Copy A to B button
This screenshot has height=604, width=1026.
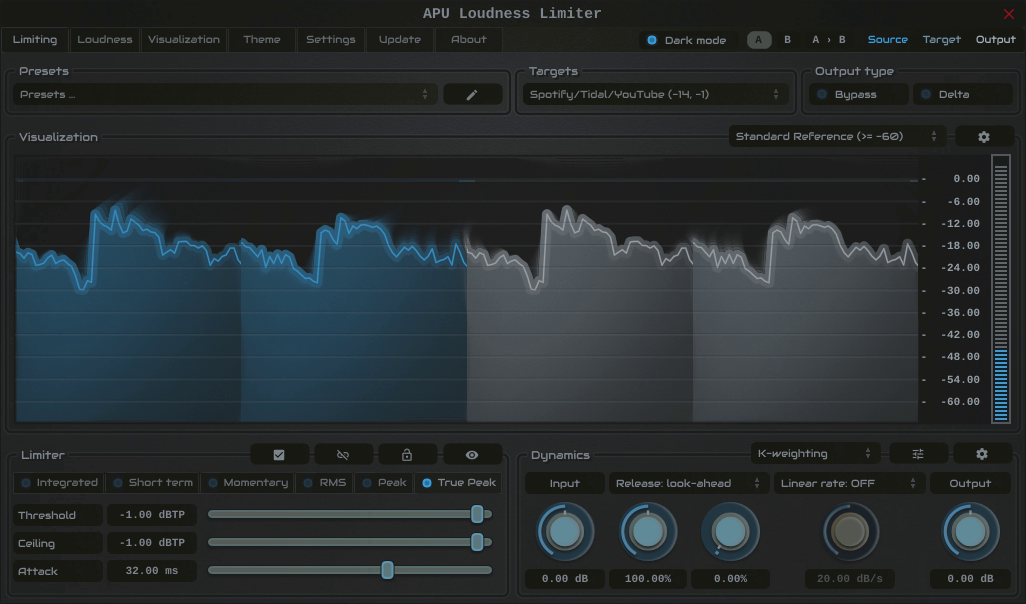[x=828, y=40]
